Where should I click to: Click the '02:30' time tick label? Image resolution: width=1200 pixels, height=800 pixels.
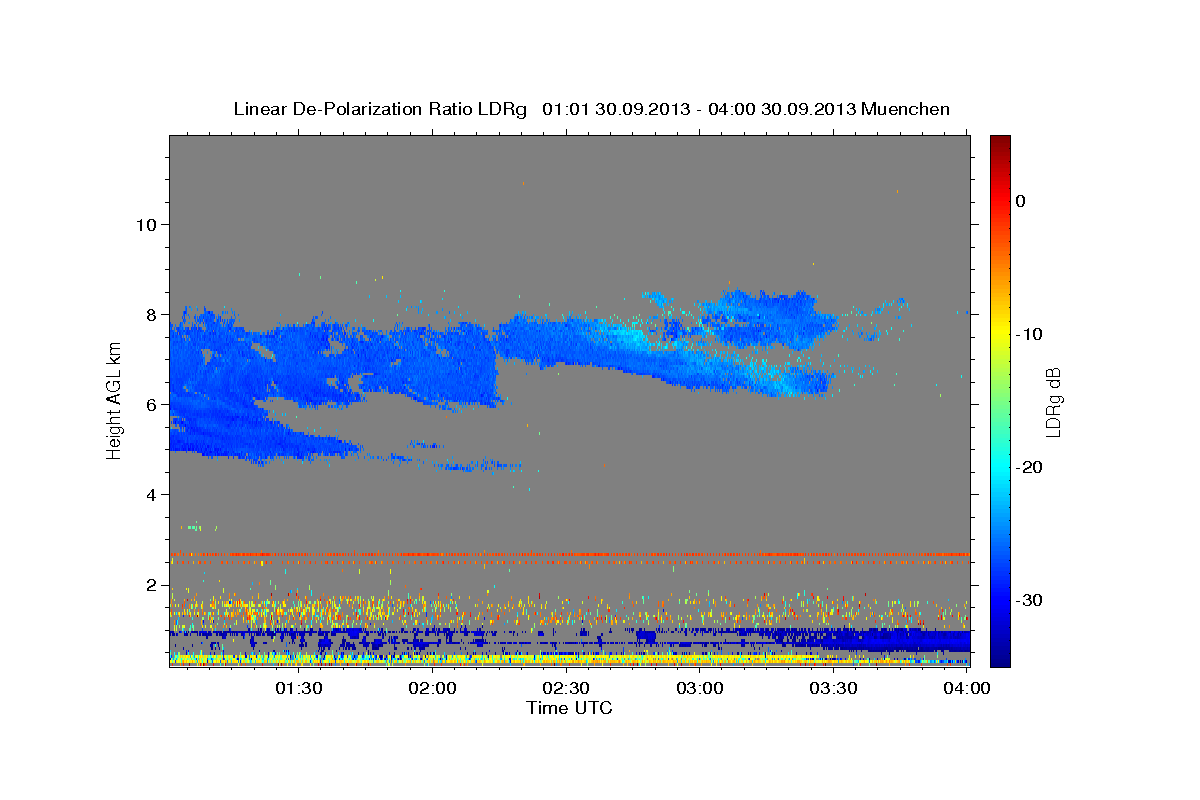[566, 688]
